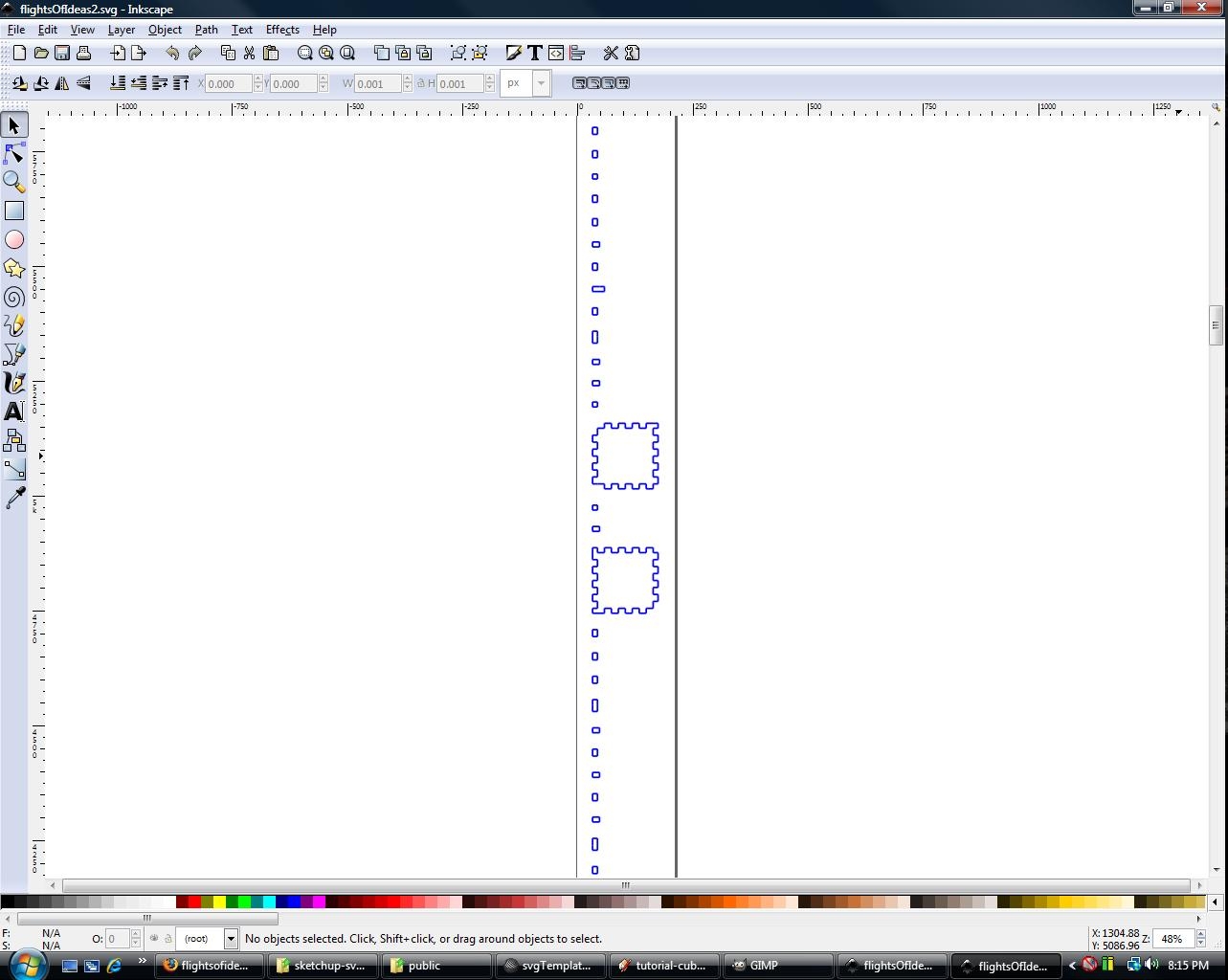This screenshot has height=980, width=1228.
Task: Click the Copy icon
Action: (228, 53)
